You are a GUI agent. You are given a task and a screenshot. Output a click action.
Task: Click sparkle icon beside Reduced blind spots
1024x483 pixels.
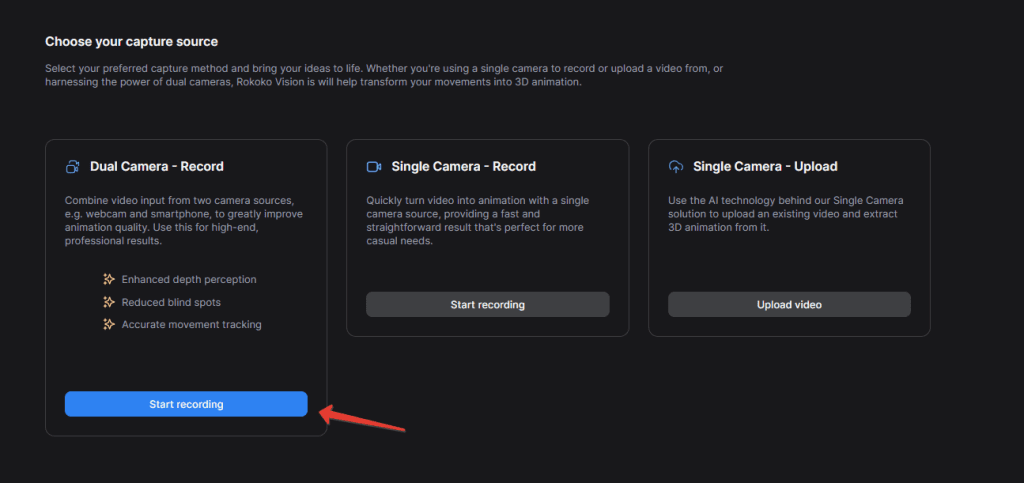click(109, 302)
